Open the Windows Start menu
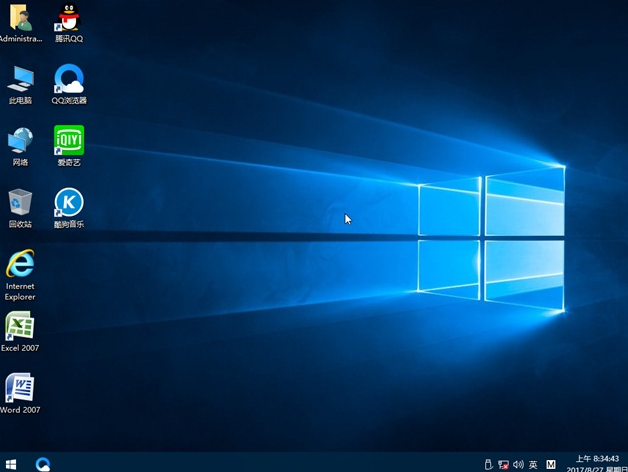 [11, 464]
